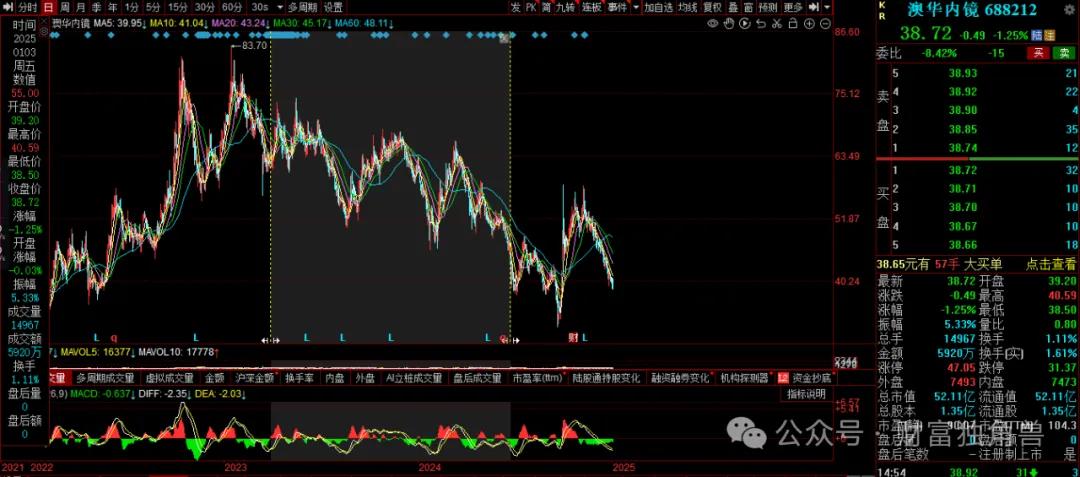The image size is (1080, 477).
Task: Toggle the eye visibility icon above chart
Action: click(713, 23)
